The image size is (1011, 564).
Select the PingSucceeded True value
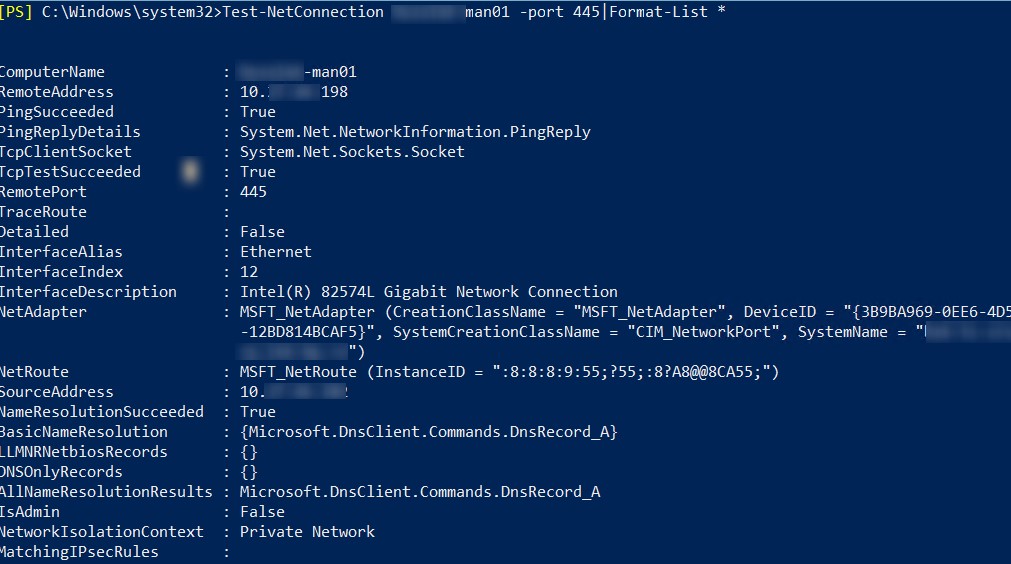point(258,112)
